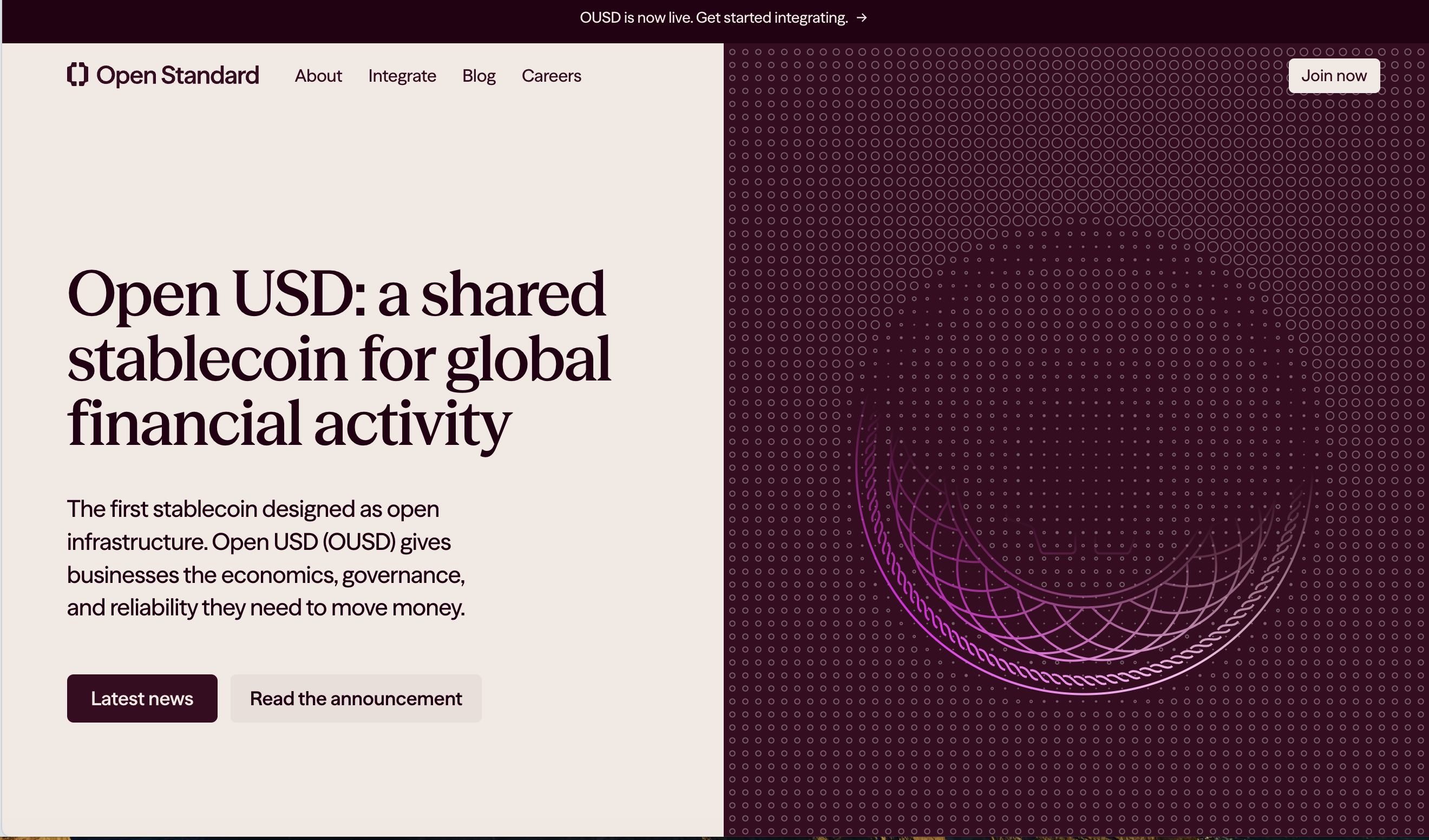Go to the Blog page
Viewport: 1429px width, 840px height.
478,75
